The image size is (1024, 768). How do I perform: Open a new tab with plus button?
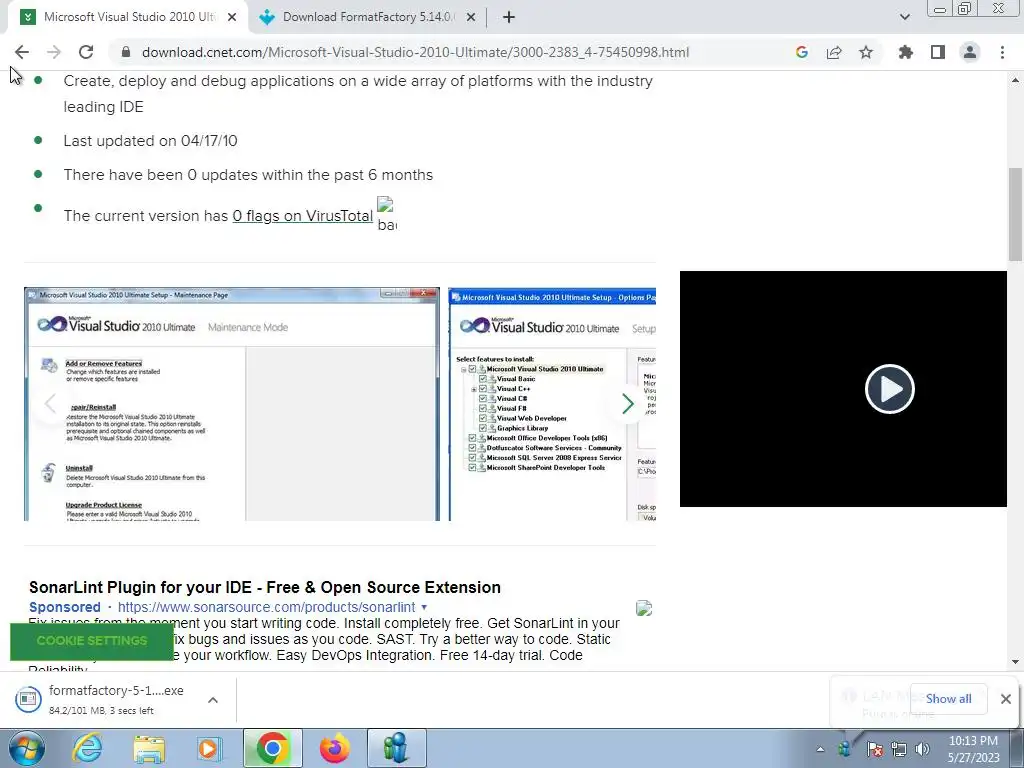click(509, 18)
